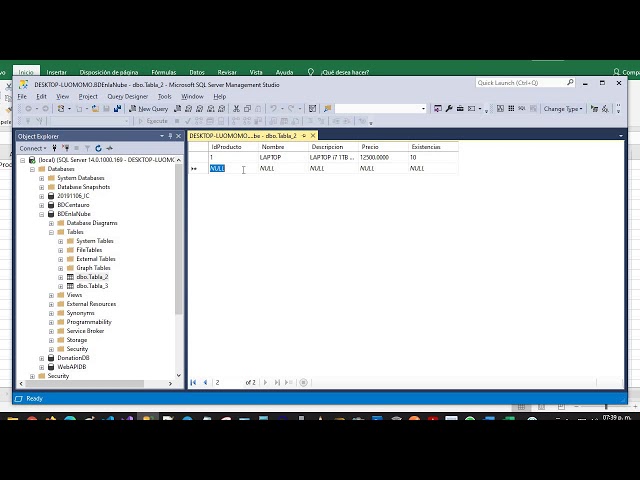This screenshot has width=640, height=480.
Task: Expand the Programmability folder
Action: (x=51, y=322)
